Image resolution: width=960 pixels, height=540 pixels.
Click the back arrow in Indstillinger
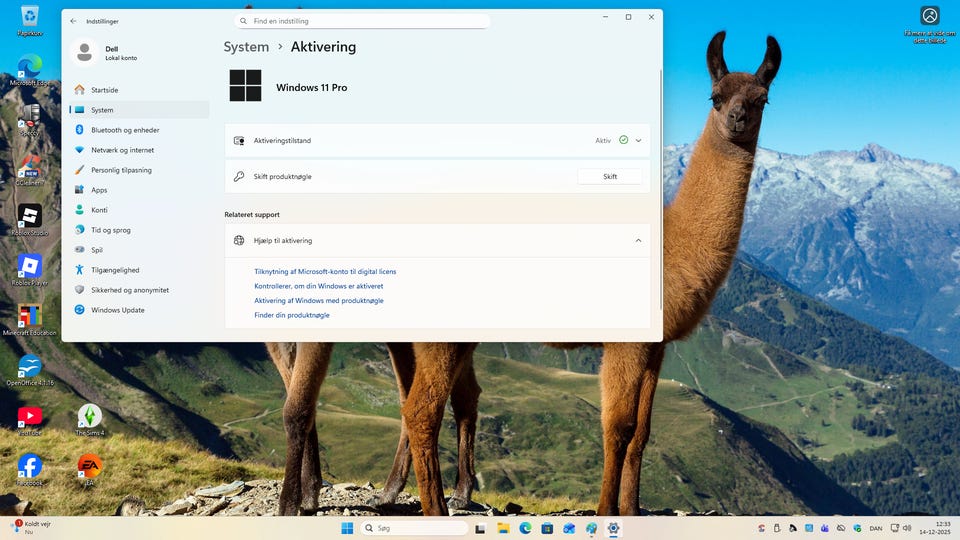click(73, 20)
